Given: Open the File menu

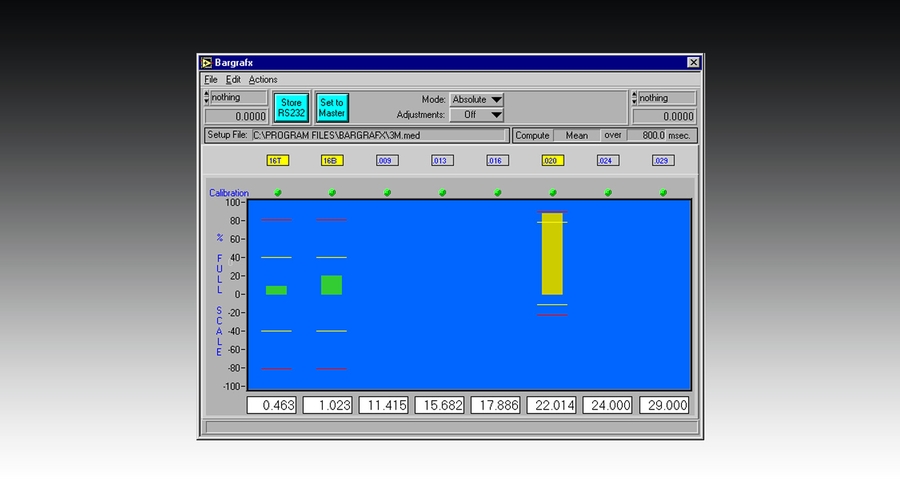Looking at the screenshot, I should 210,80.
